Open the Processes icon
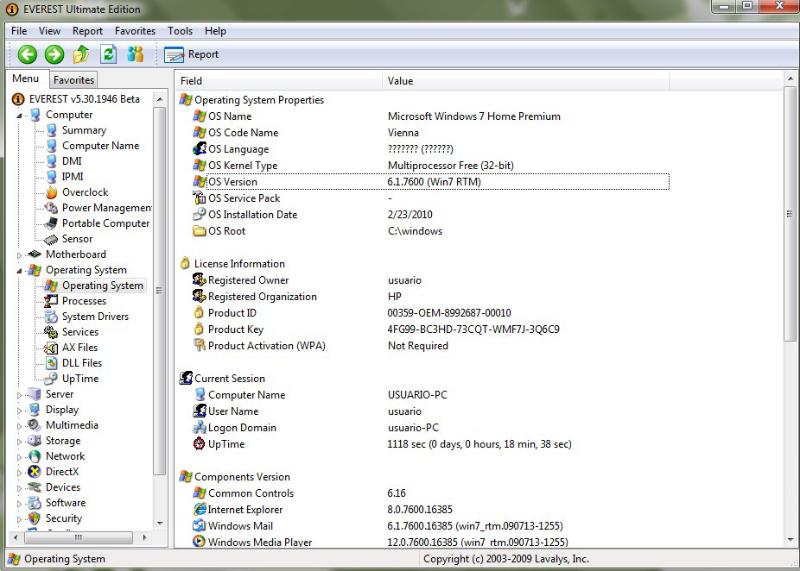The height and width of the screenshot is (571, 800). tap(52, 301)
